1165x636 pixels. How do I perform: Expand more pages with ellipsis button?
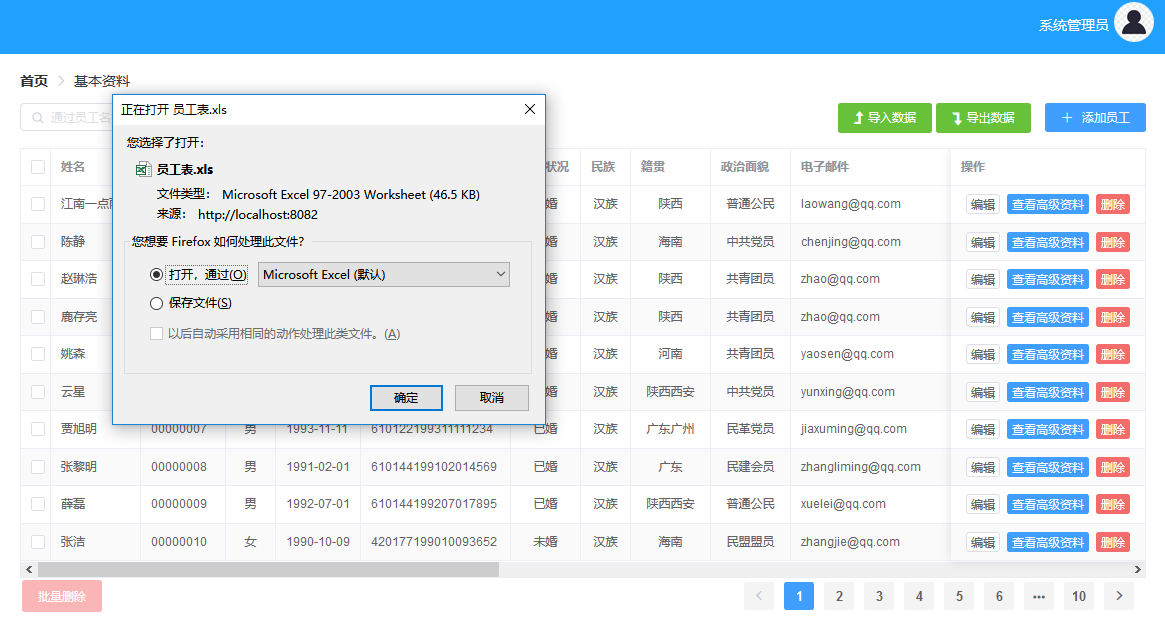pyautogui.click(x=1039, y=596)
